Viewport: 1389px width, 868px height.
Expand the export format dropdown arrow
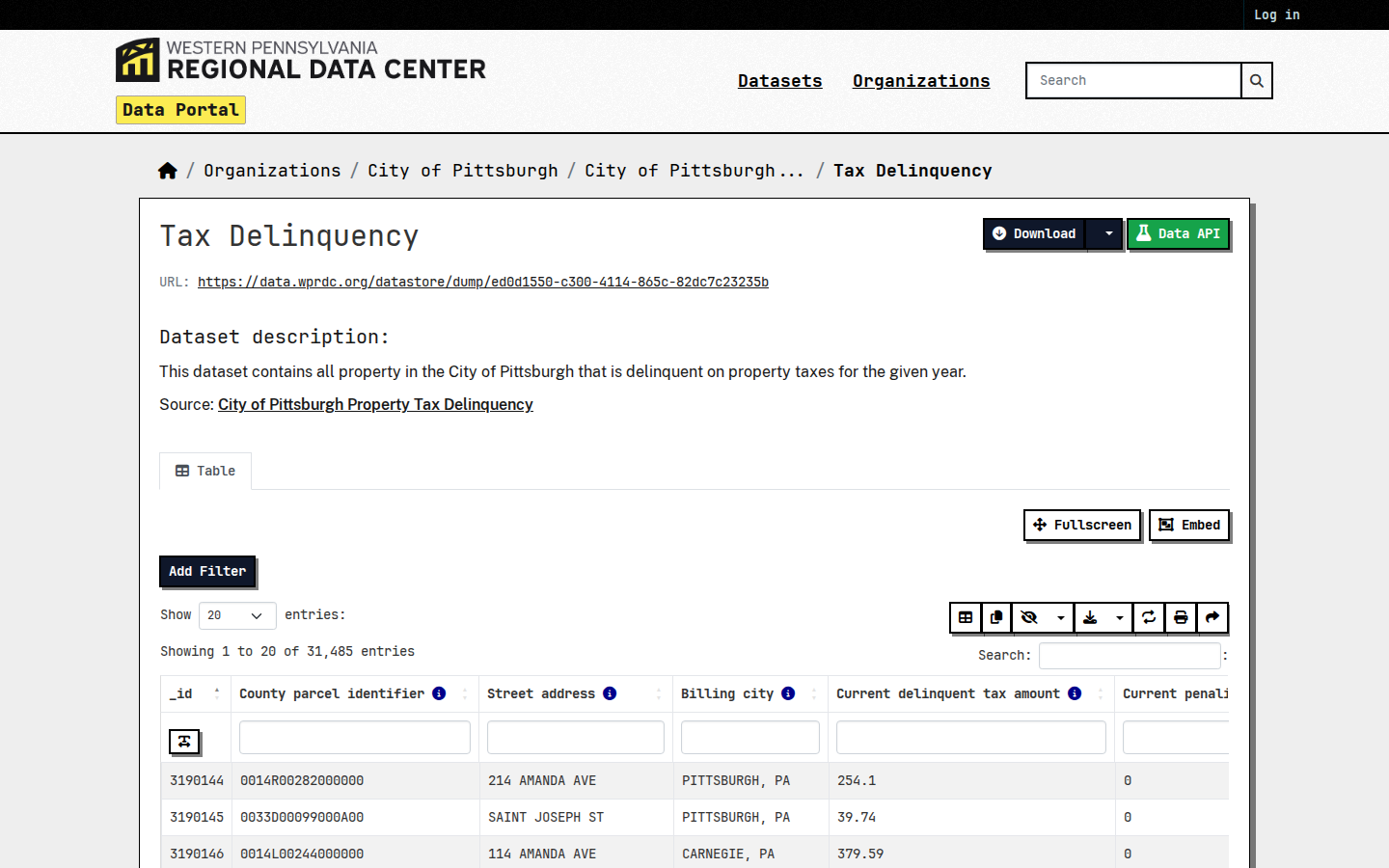point(1119,617)
